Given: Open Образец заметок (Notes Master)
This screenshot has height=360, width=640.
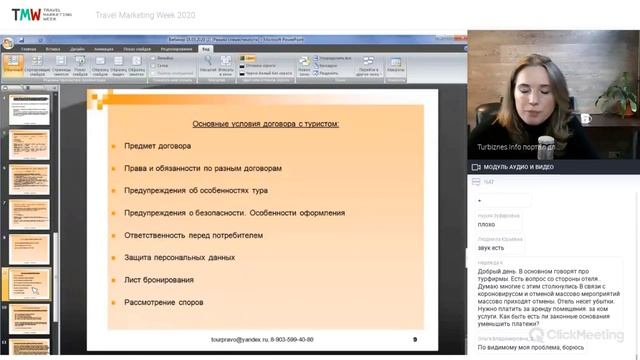Looking at the screenshot, I should pyautogui.click(x=137, y=65).
